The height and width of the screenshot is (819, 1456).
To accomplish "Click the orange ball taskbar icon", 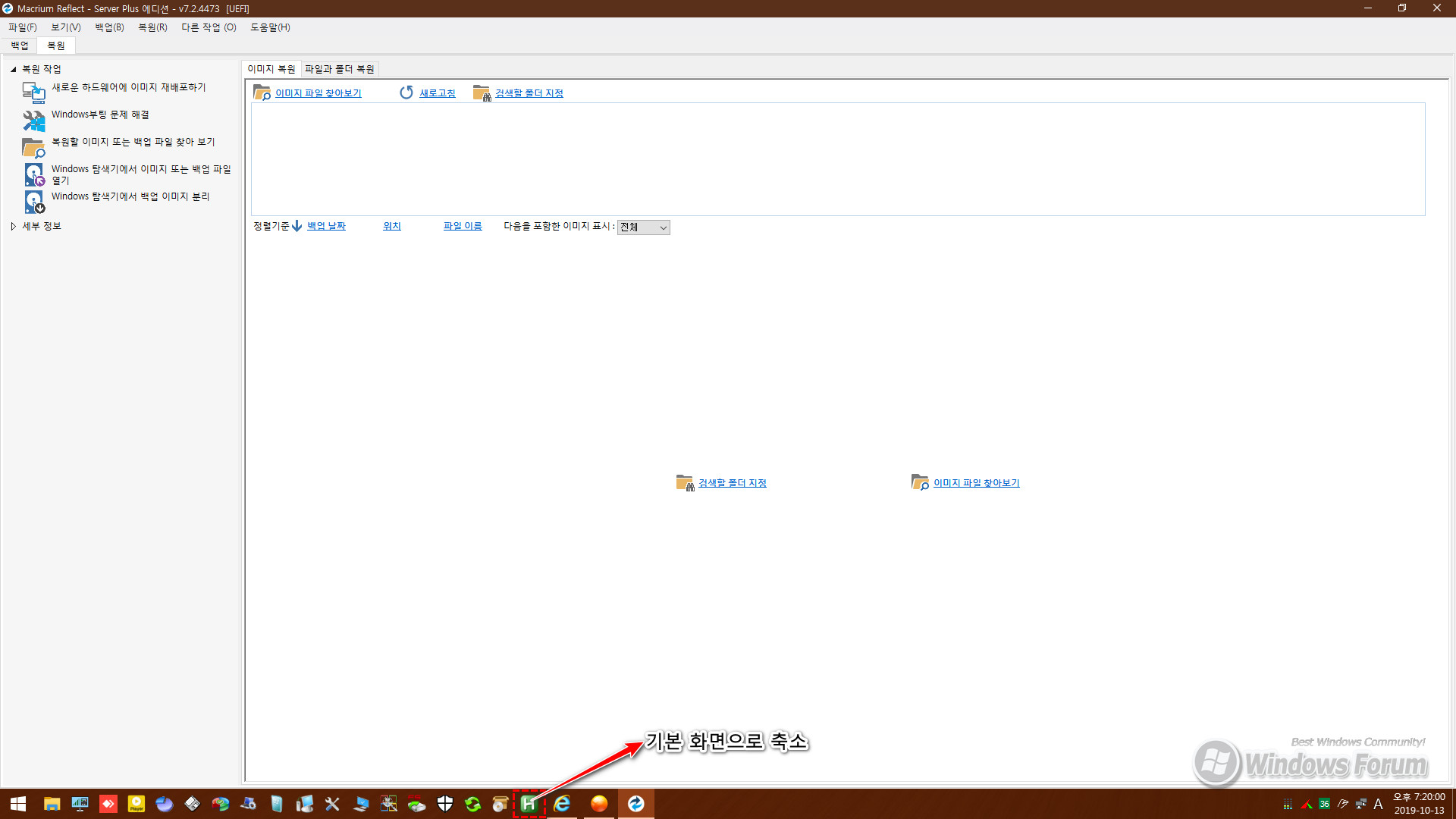I will pos(599,804).
